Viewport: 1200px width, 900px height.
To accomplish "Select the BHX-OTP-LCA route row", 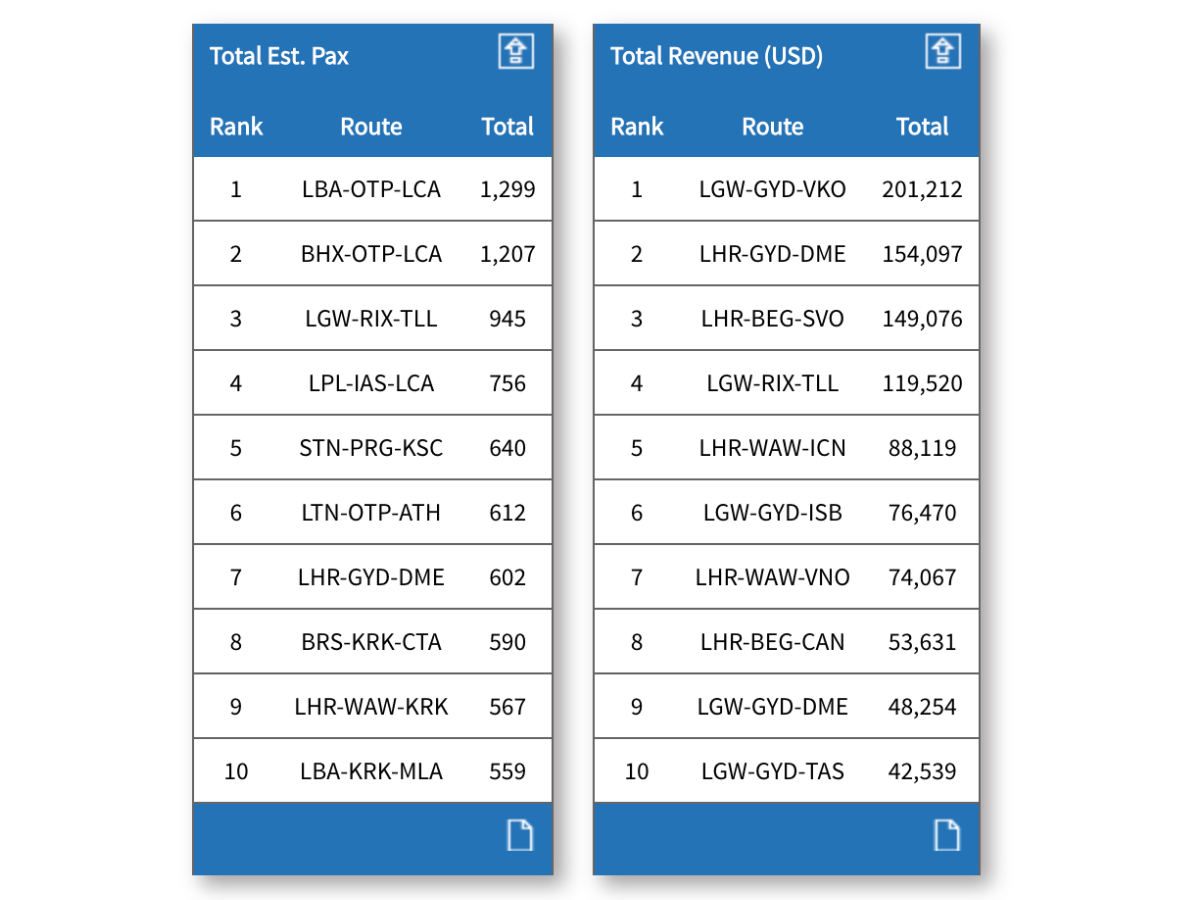I will (371, 254).
